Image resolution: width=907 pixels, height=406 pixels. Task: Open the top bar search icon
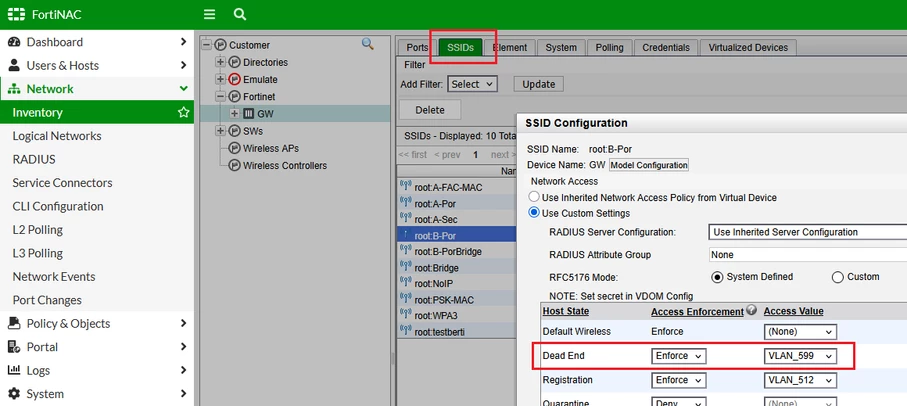240,14
